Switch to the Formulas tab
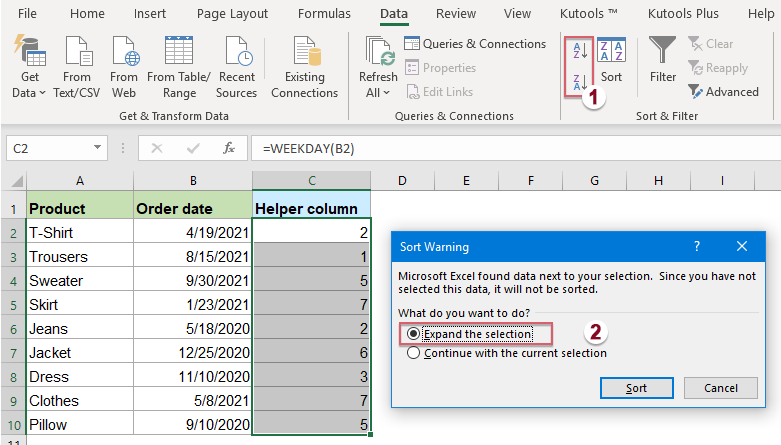 pos(324,14)
